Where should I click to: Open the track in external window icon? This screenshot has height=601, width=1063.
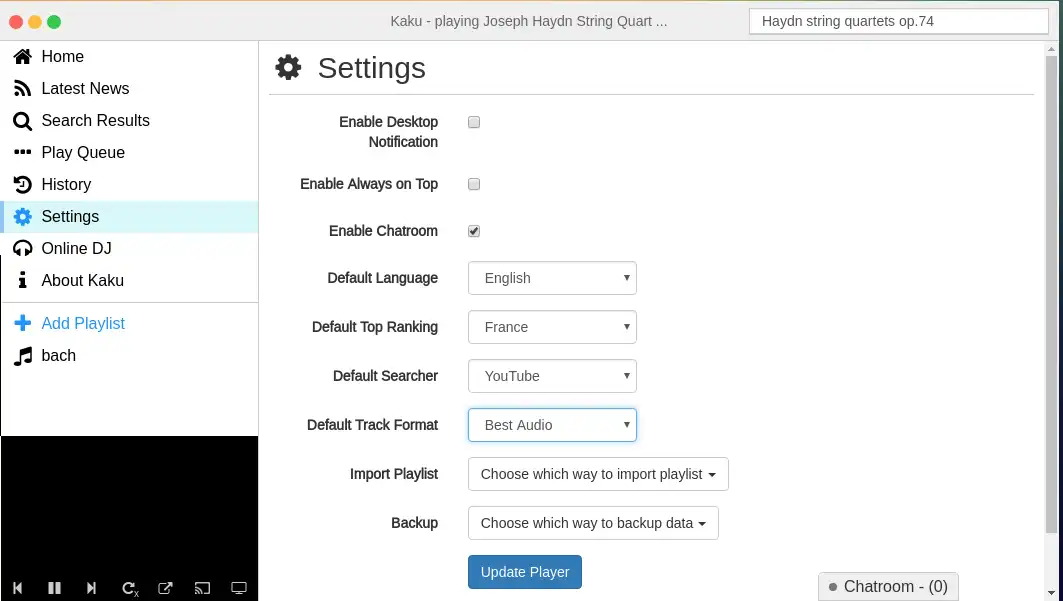[165, 588]
